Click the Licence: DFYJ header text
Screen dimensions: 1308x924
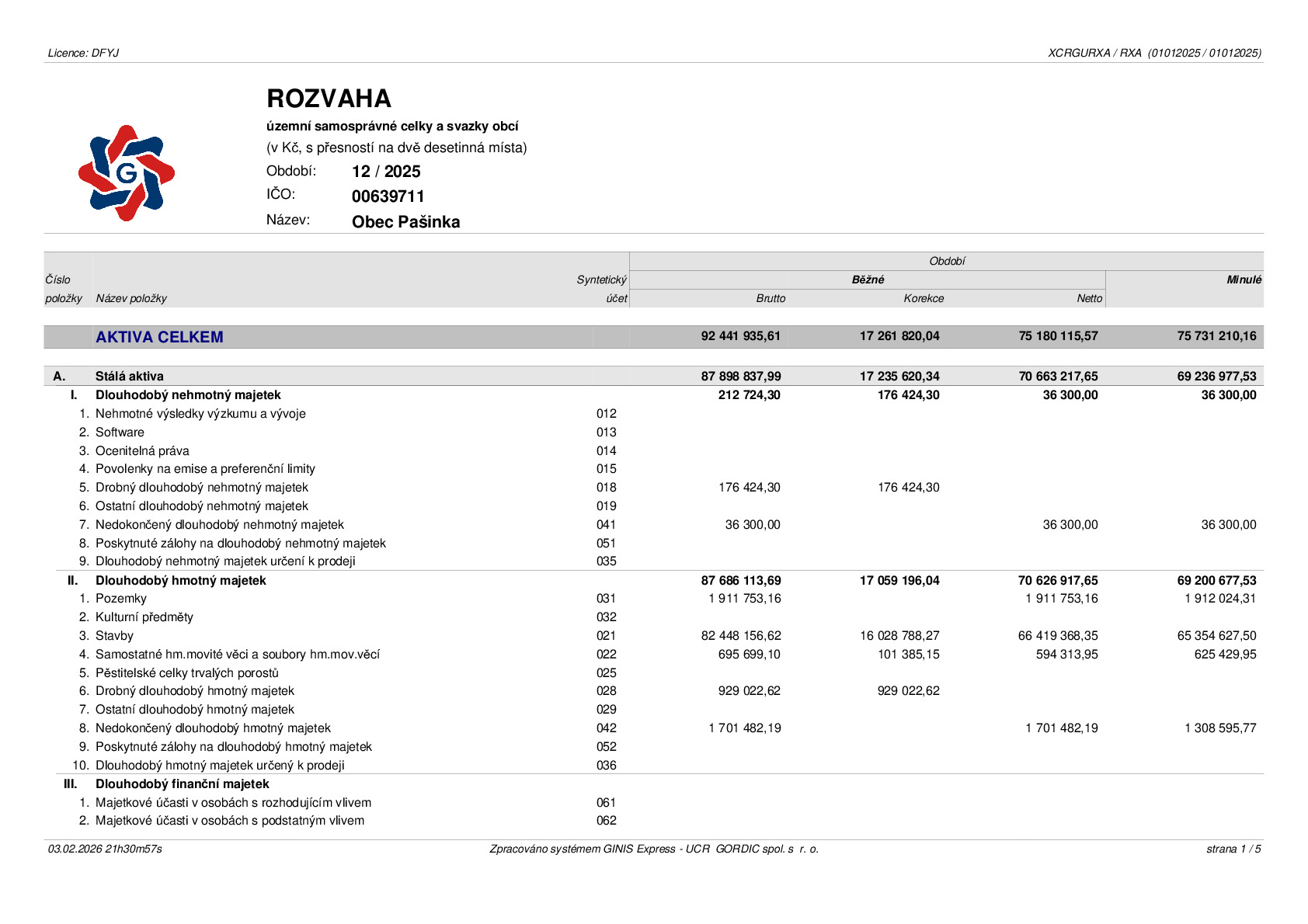[83, 53]
